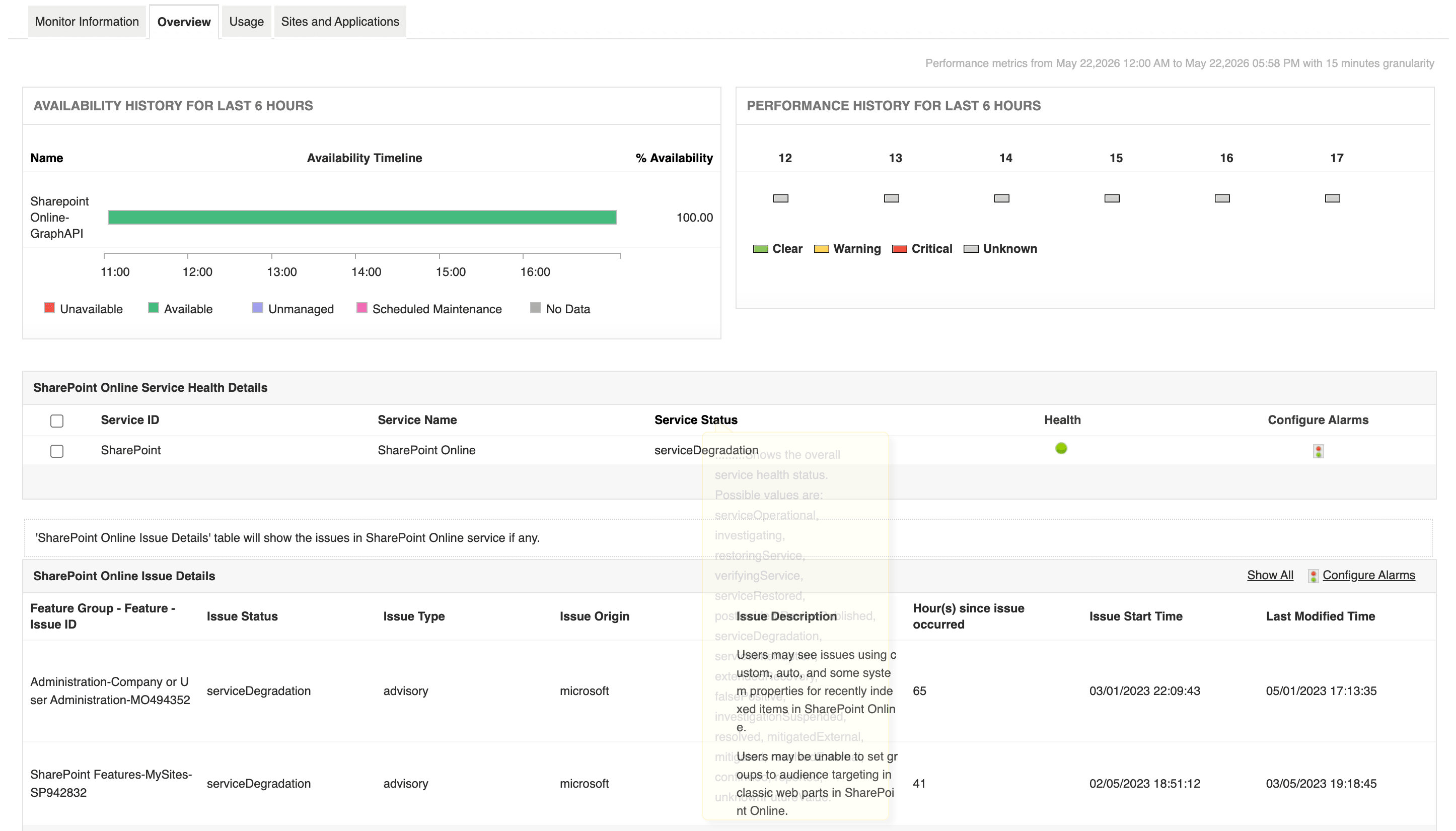Click last modified 03/05/2023 19:18:45
This screenshot has height=831, width=1456.
(x=1322, y=784)
